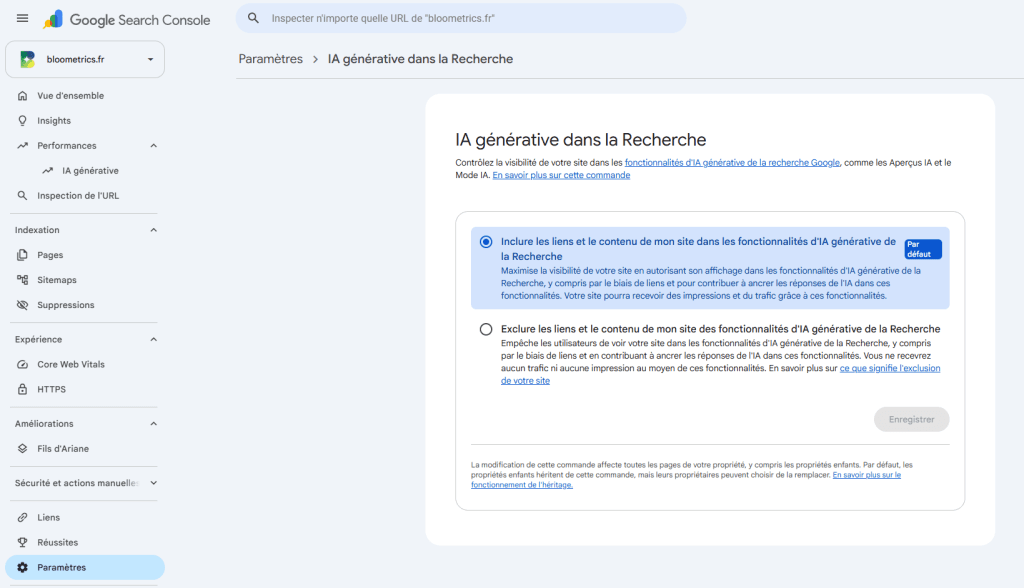Click the Sitemaps tree icon

coord(22,280)
